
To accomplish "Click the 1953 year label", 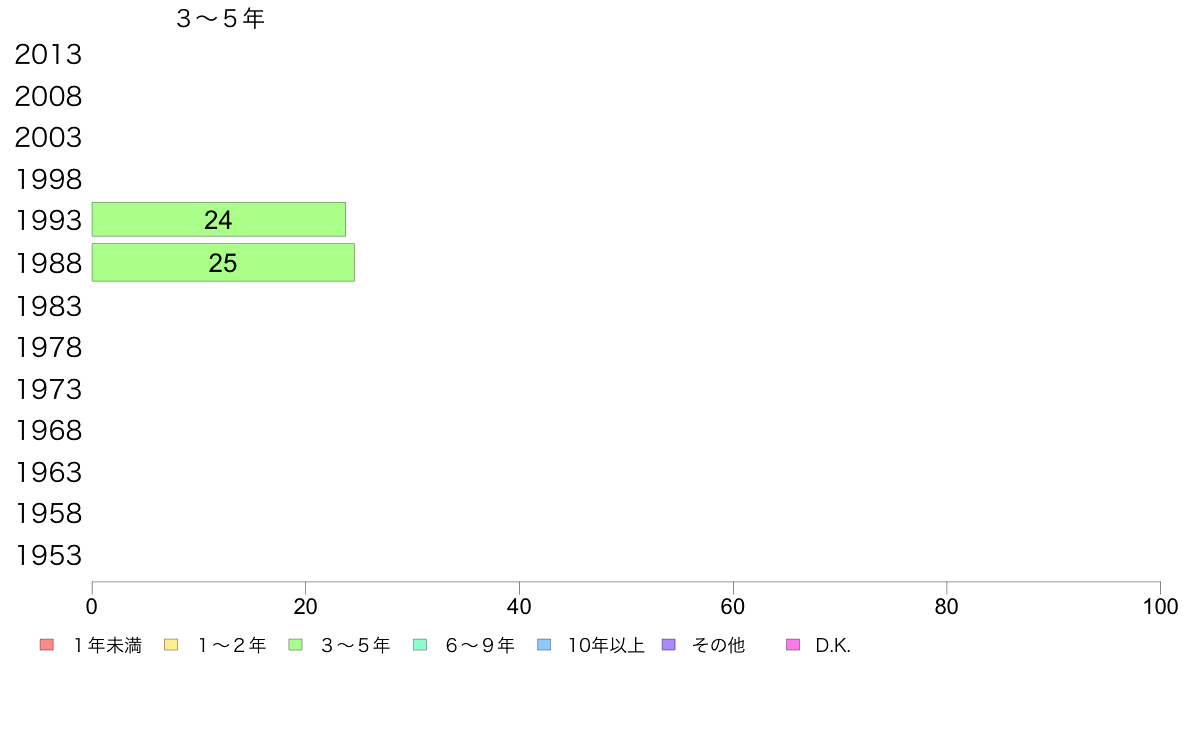I will [x=48, y=556].
